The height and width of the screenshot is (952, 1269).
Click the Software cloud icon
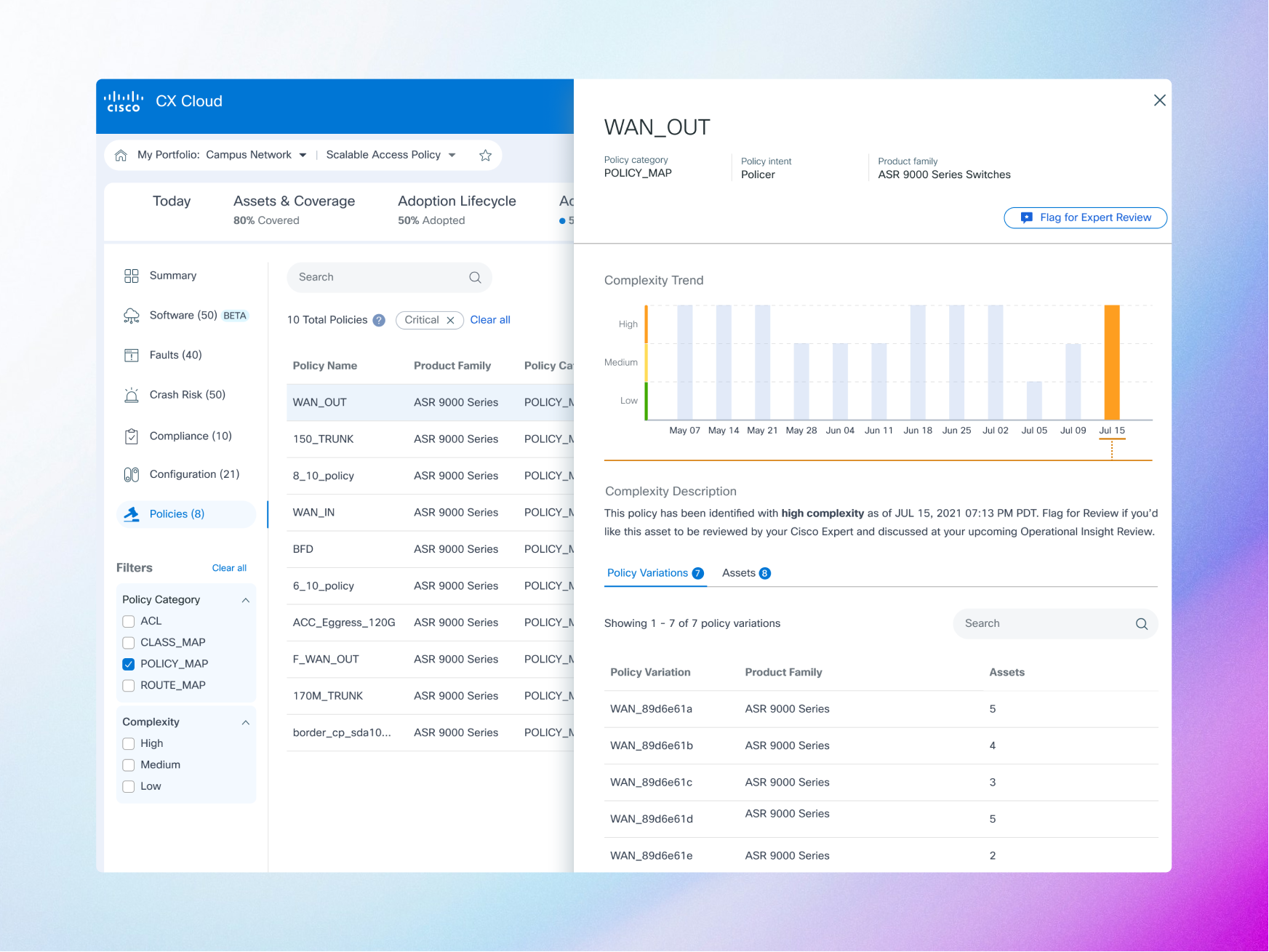[132, 316]
